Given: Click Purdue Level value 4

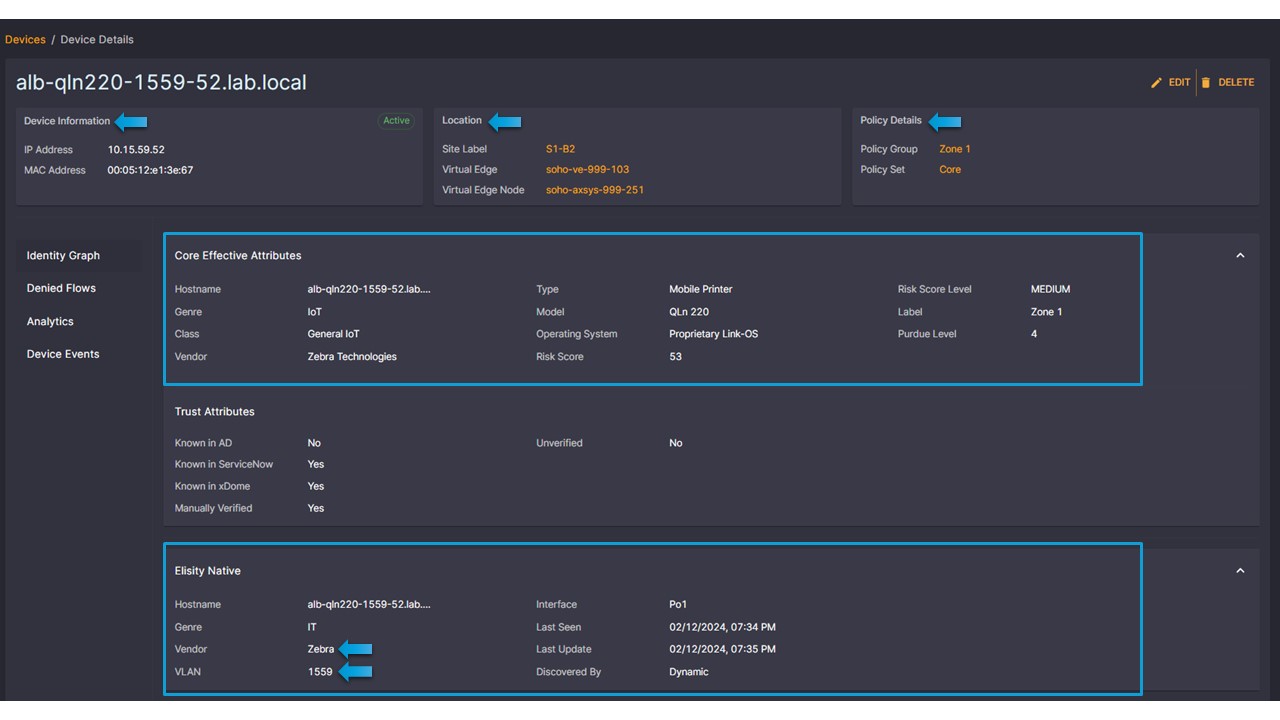Looking at the screenshot, I should point(1034,334).
